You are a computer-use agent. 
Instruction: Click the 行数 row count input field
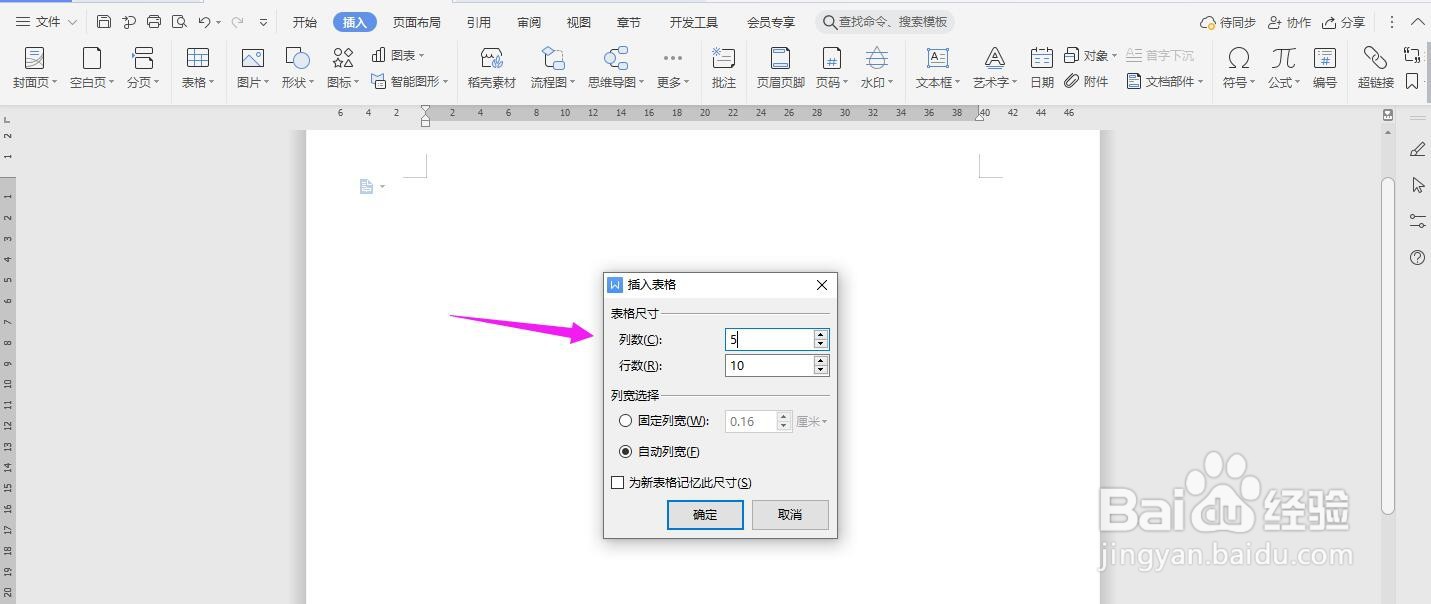click(x=769, y=365)
